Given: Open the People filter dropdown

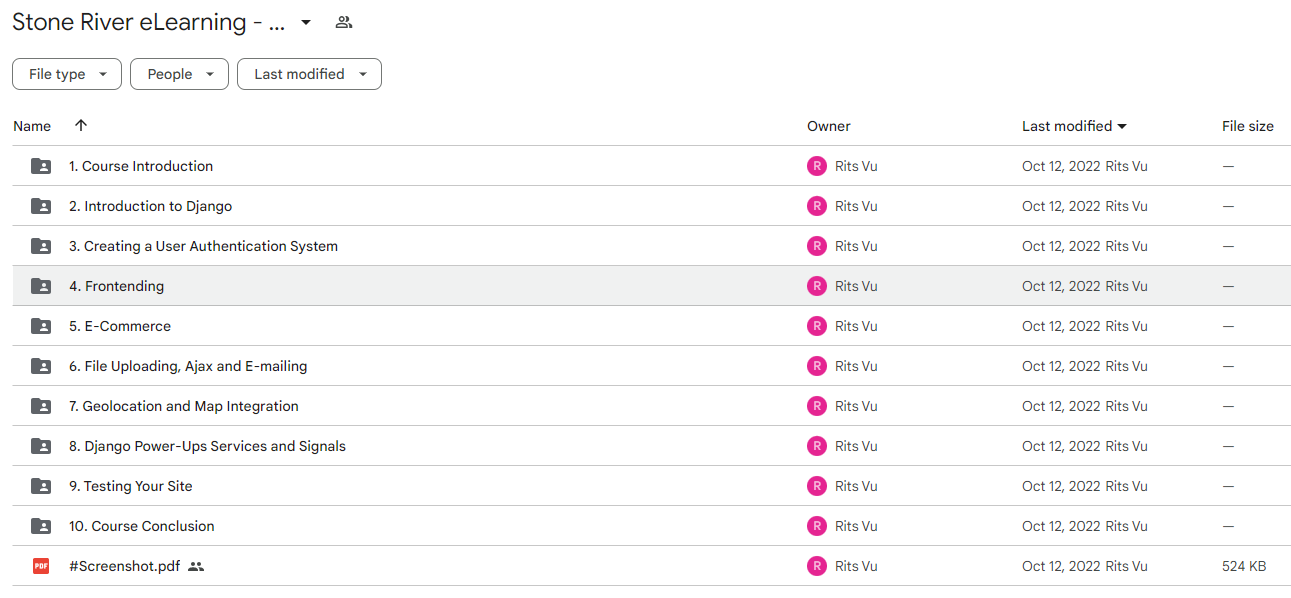Looking at the screenshot, I should [x=179, y=74].
